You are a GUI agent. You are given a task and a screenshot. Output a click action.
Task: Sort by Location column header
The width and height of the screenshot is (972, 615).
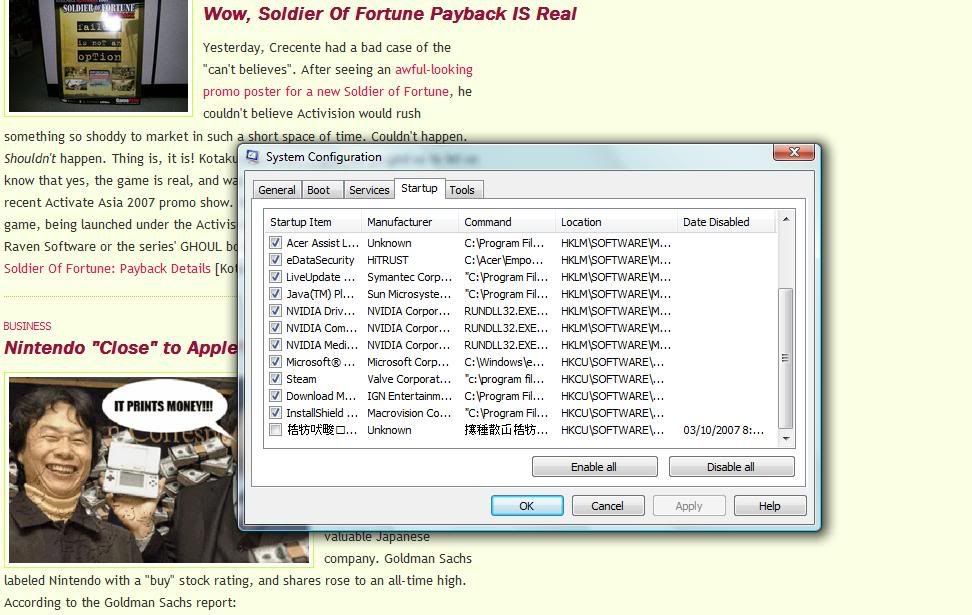617,222
